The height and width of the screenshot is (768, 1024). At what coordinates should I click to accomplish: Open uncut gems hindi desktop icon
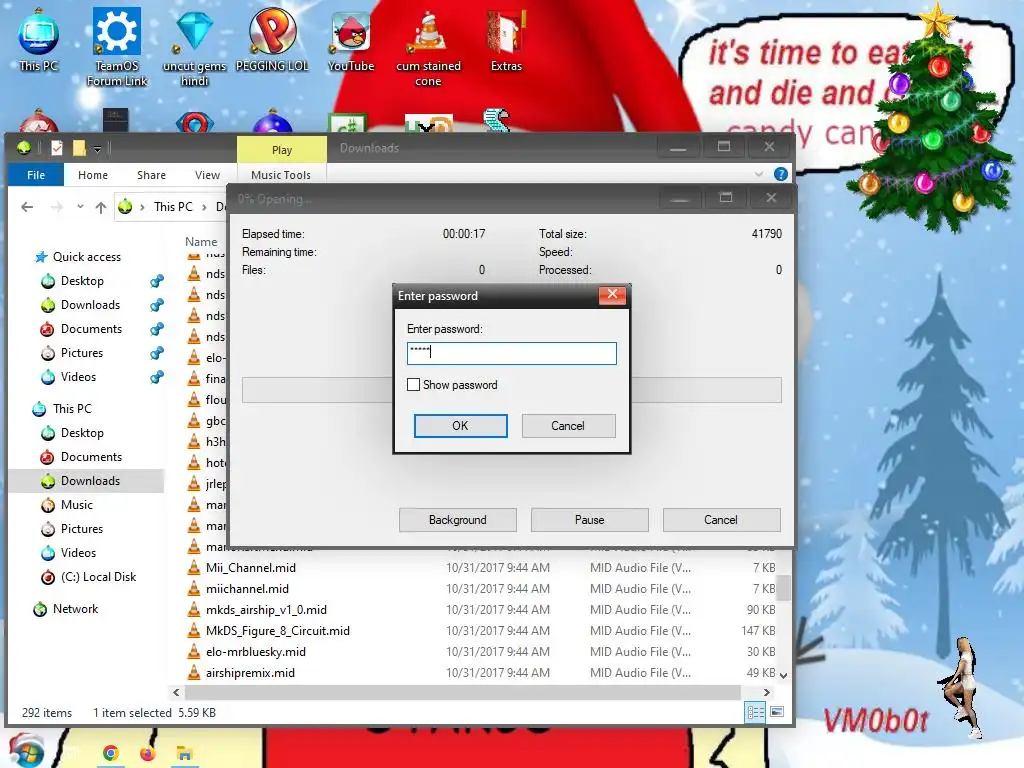(x=194, y=47)
